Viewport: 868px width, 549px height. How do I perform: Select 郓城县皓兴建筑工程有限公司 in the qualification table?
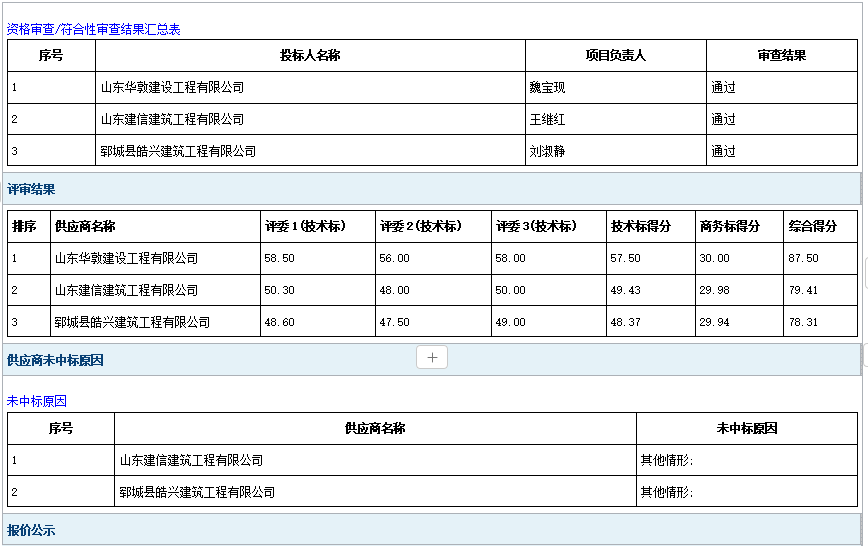(178, 152)
